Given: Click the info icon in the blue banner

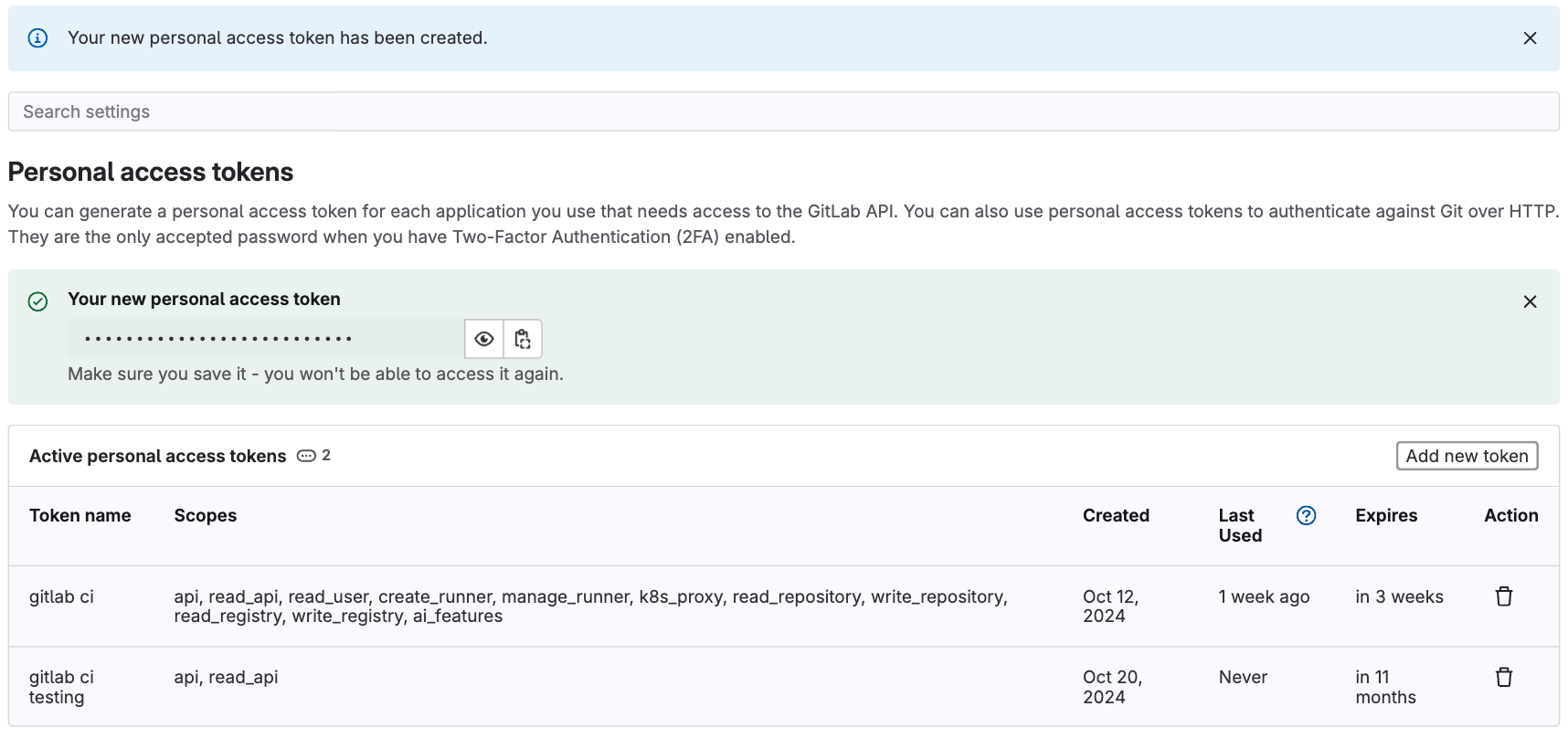Looking at the screenshot, I should coord(37,38).
